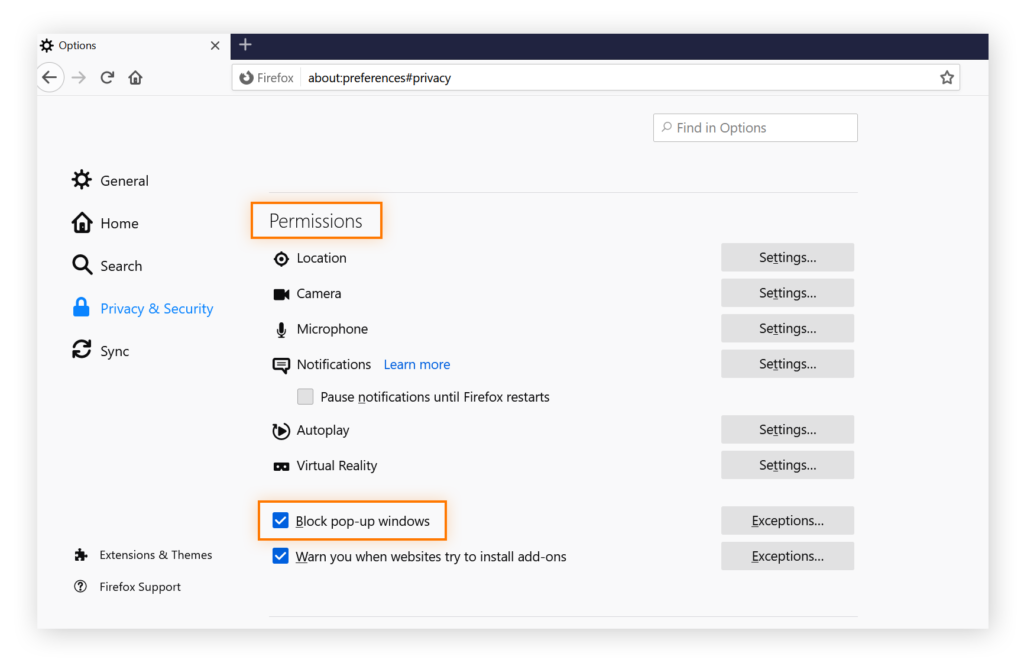The image size is (1024, 666).
Task: Click the Extensions & Themes puzzle icon
Action: coord(80,554)
